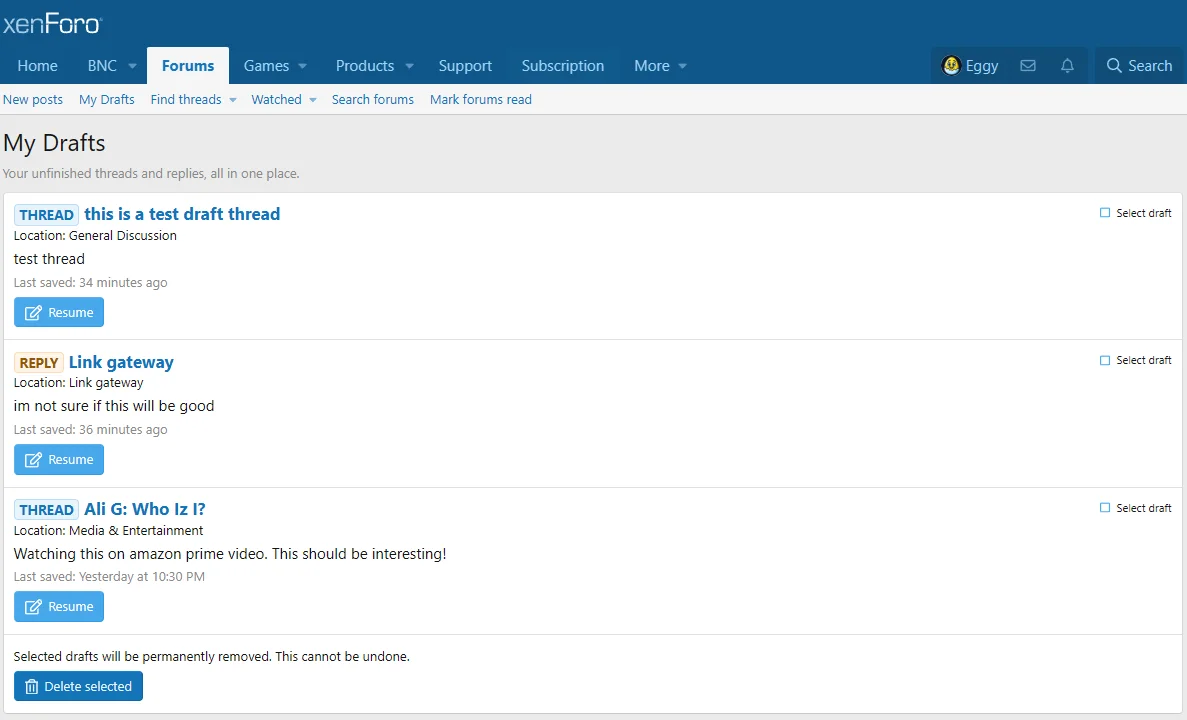Click 'Location: Media & Entertainment' text
Screen dimensions: 1187x720
tap(108, 530)
